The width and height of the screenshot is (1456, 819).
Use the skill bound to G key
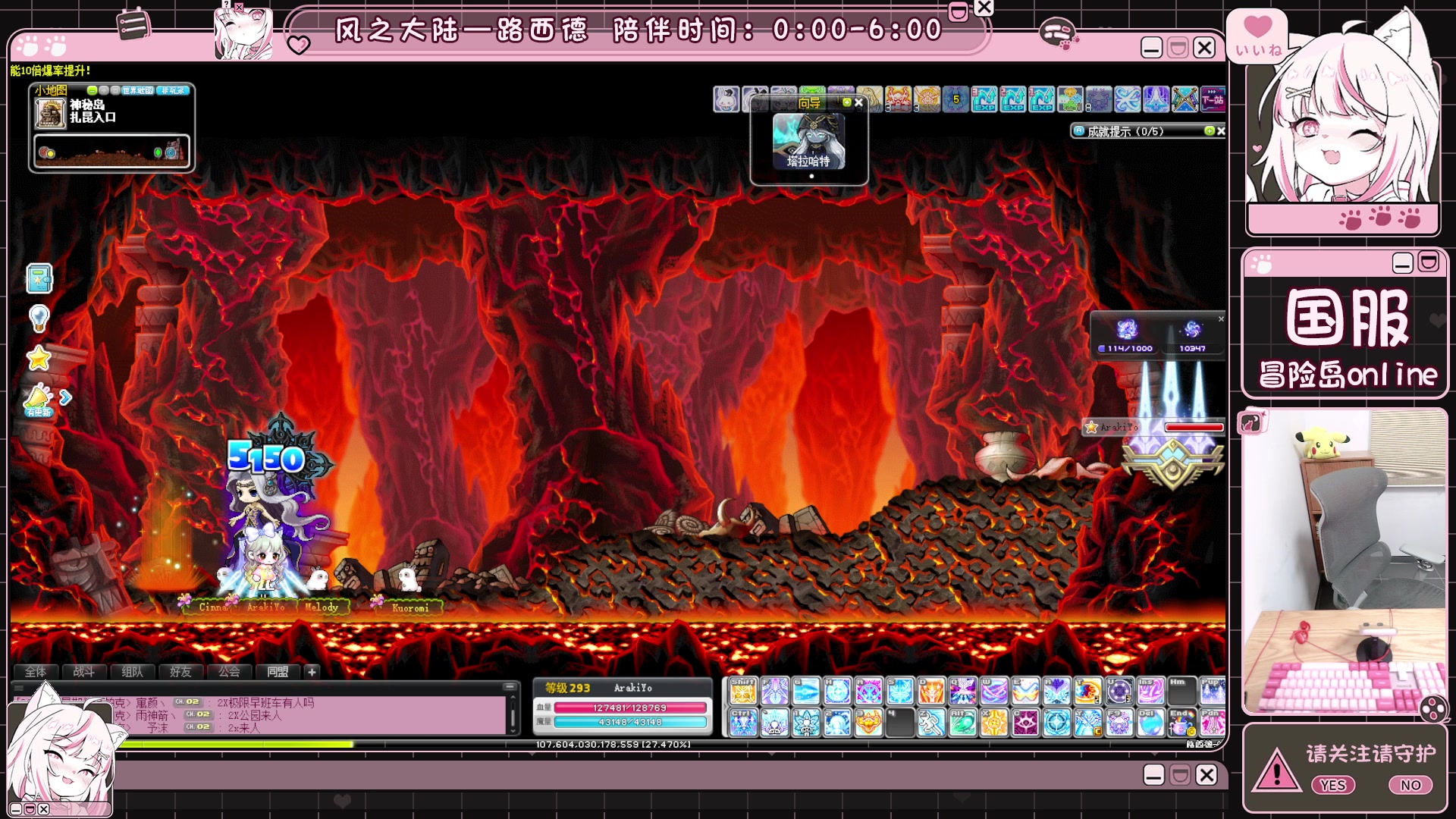[805, 691]
